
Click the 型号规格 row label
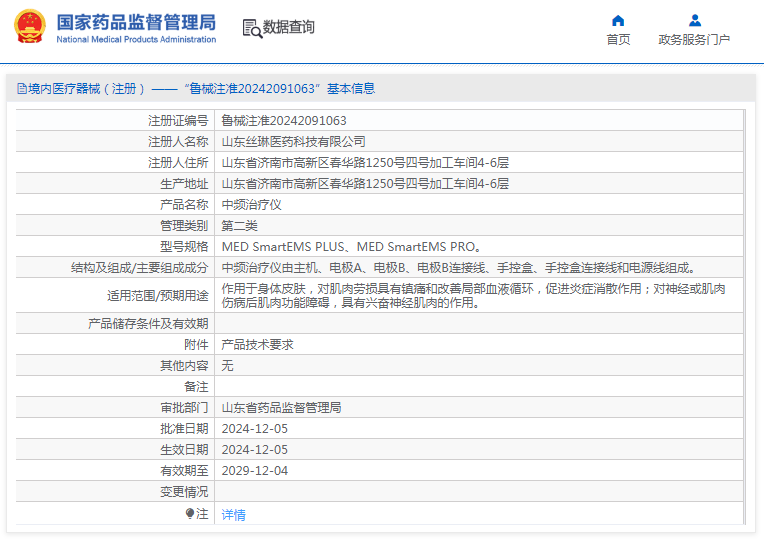(184, 247)
